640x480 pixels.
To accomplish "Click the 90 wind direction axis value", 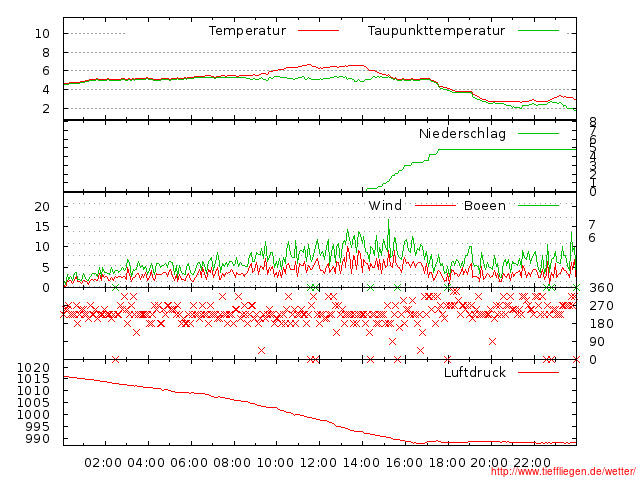I will pos(597,342).
